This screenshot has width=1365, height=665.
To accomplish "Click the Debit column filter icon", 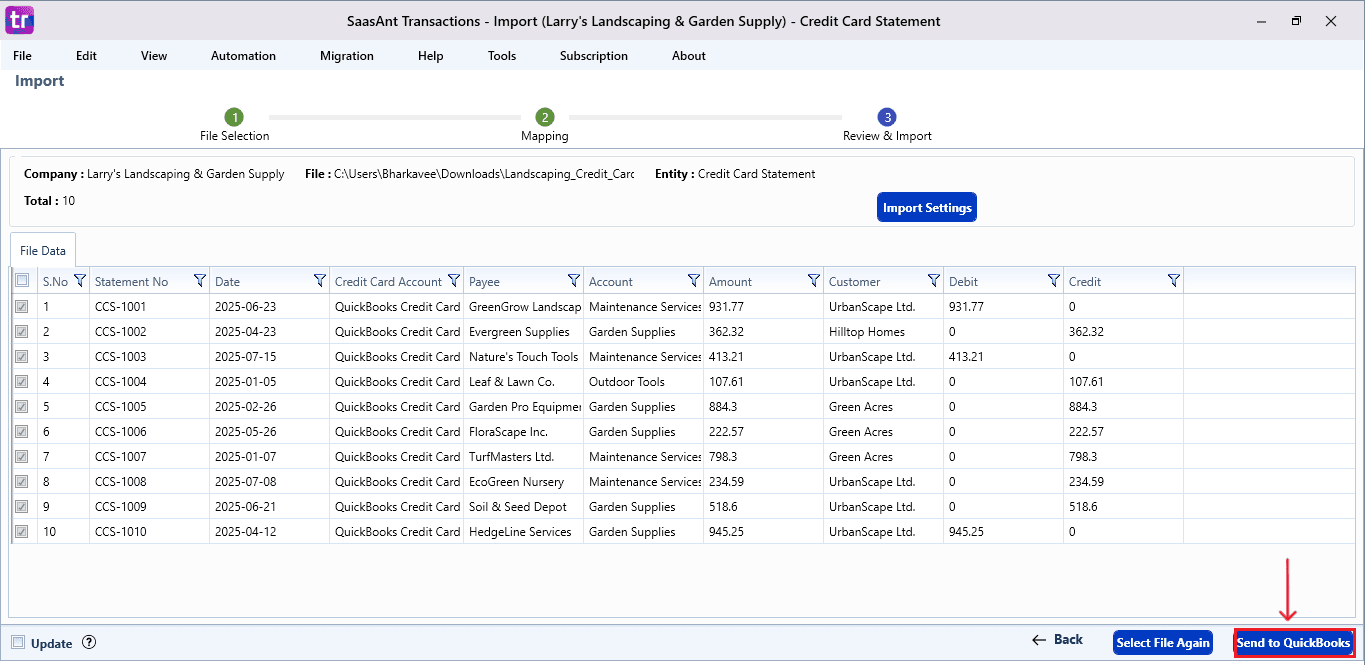I will click(1054, 281).
